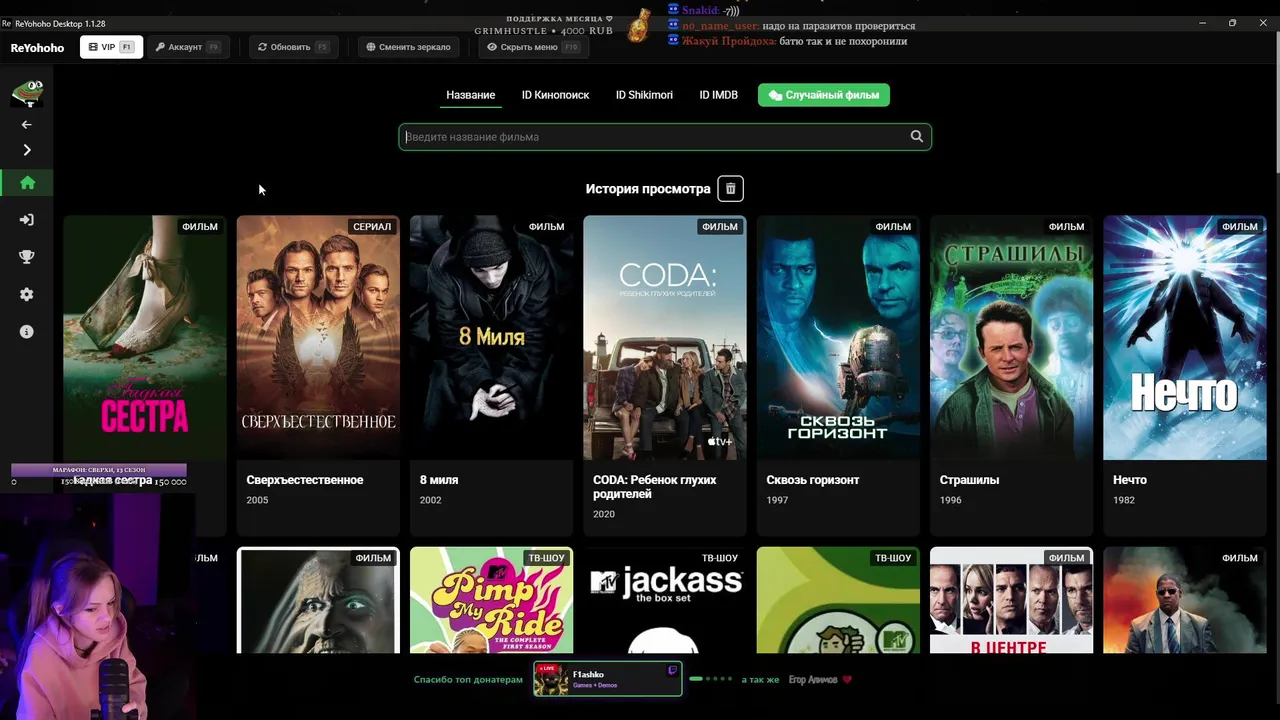Pick a random movie with Случайный фильм

pos(824,95)
